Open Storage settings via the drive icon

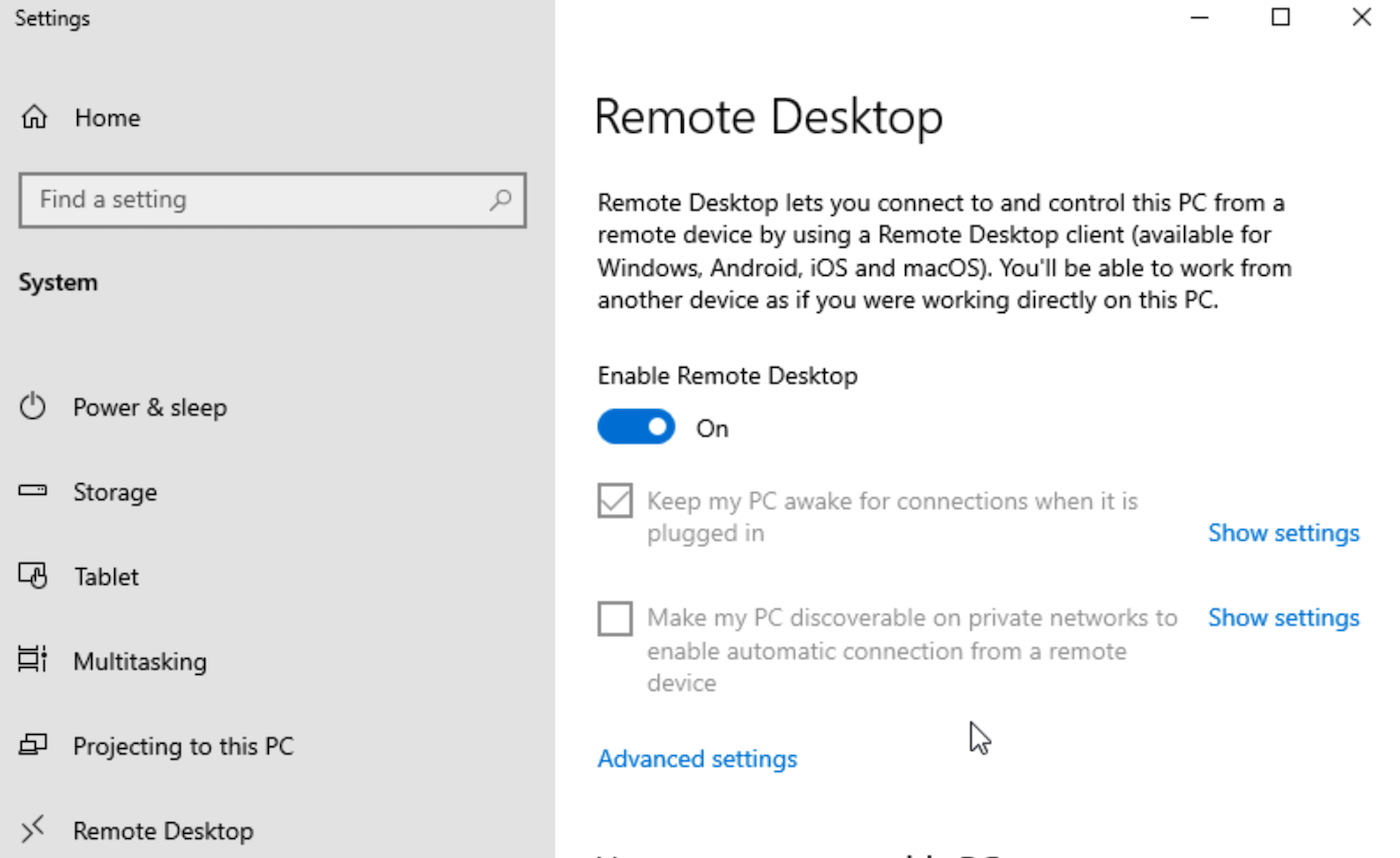(x=35, y=491)
